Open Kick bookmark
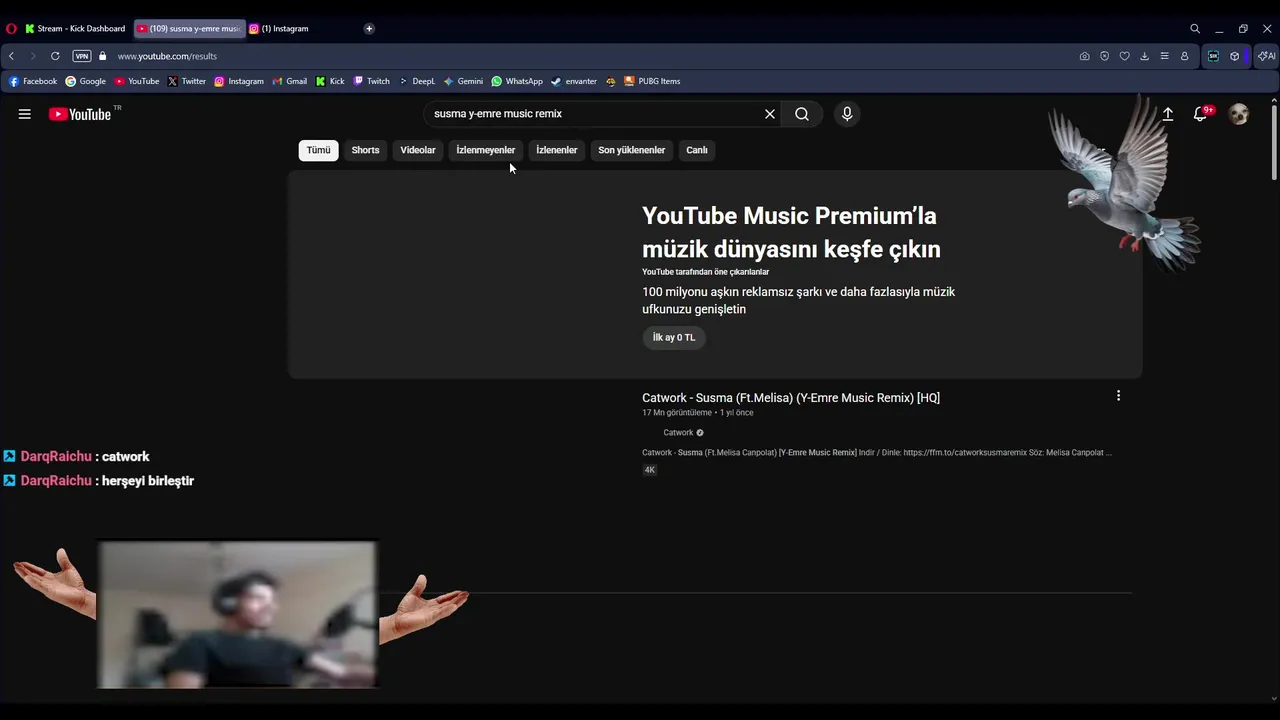Viewport: 1280px width, 720px height. [x=330, y=81]
